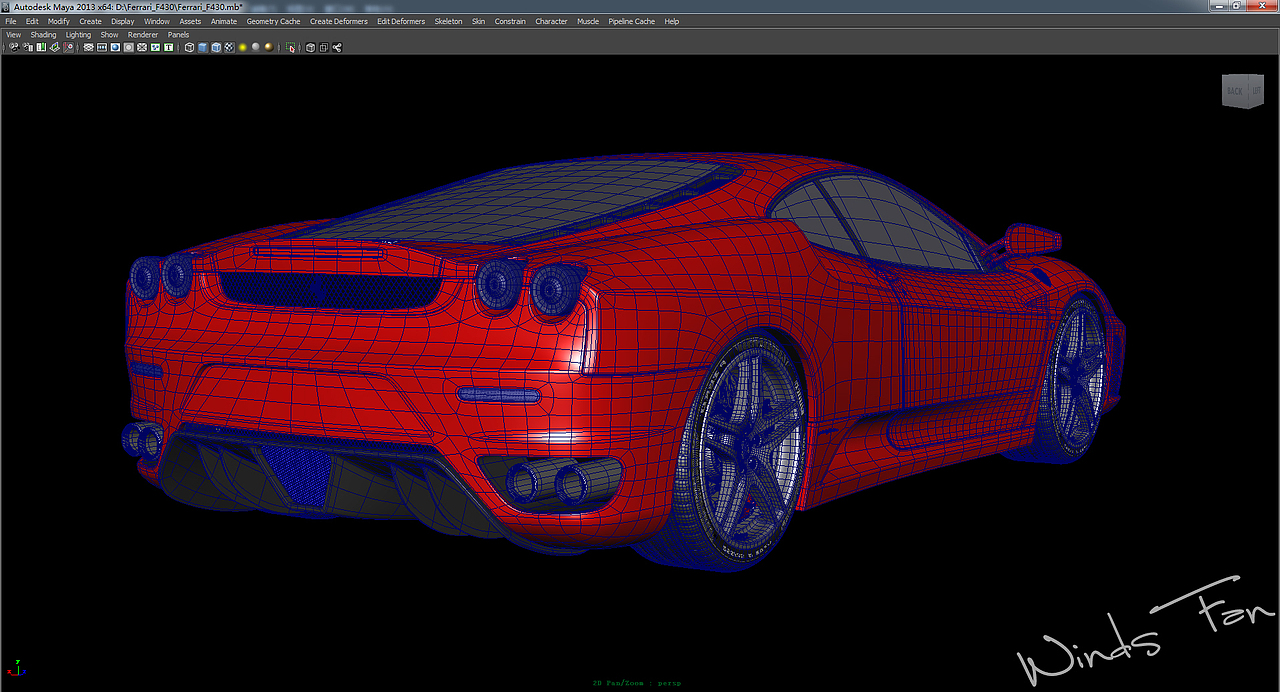Open the Edit menu
This screenshot has width=1280, height=692.
click(33, 21)
